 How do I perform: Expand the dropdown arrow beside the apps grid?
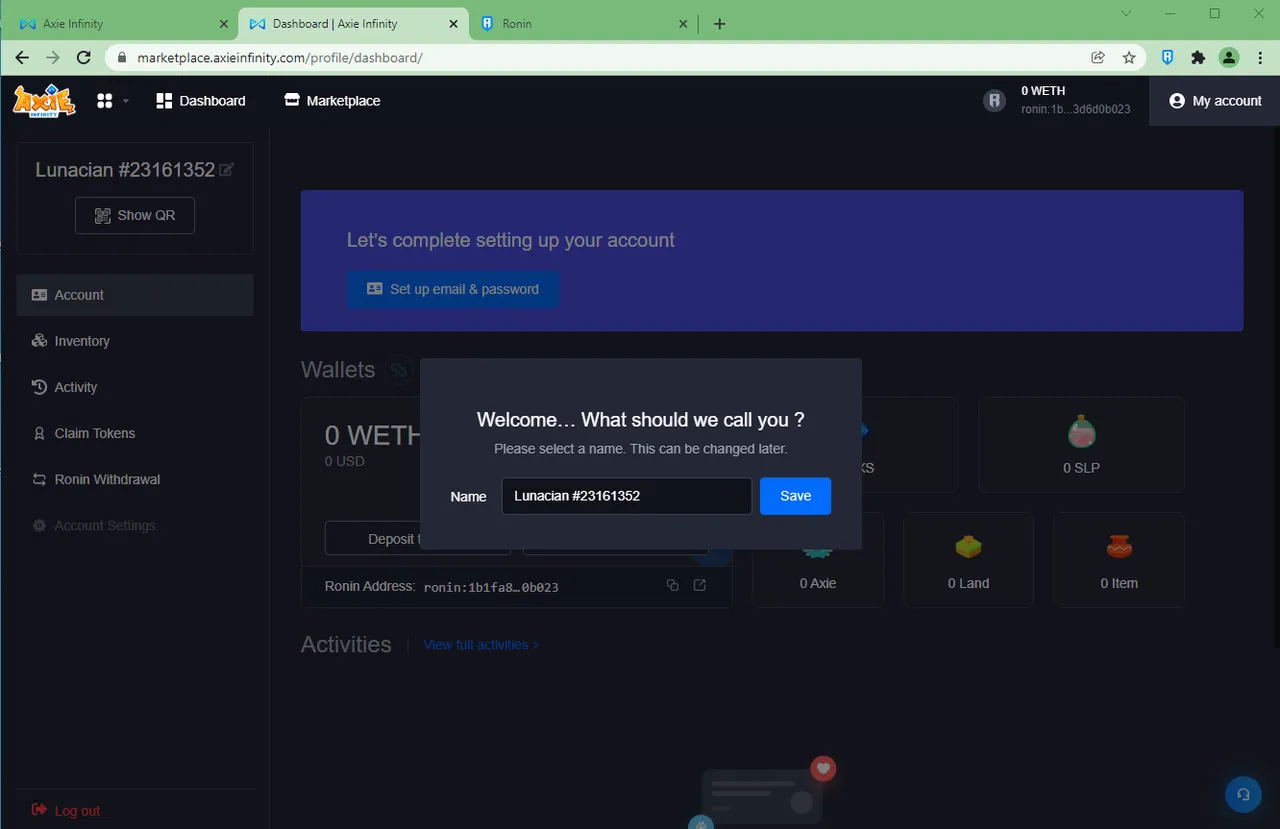click(125, 101)
